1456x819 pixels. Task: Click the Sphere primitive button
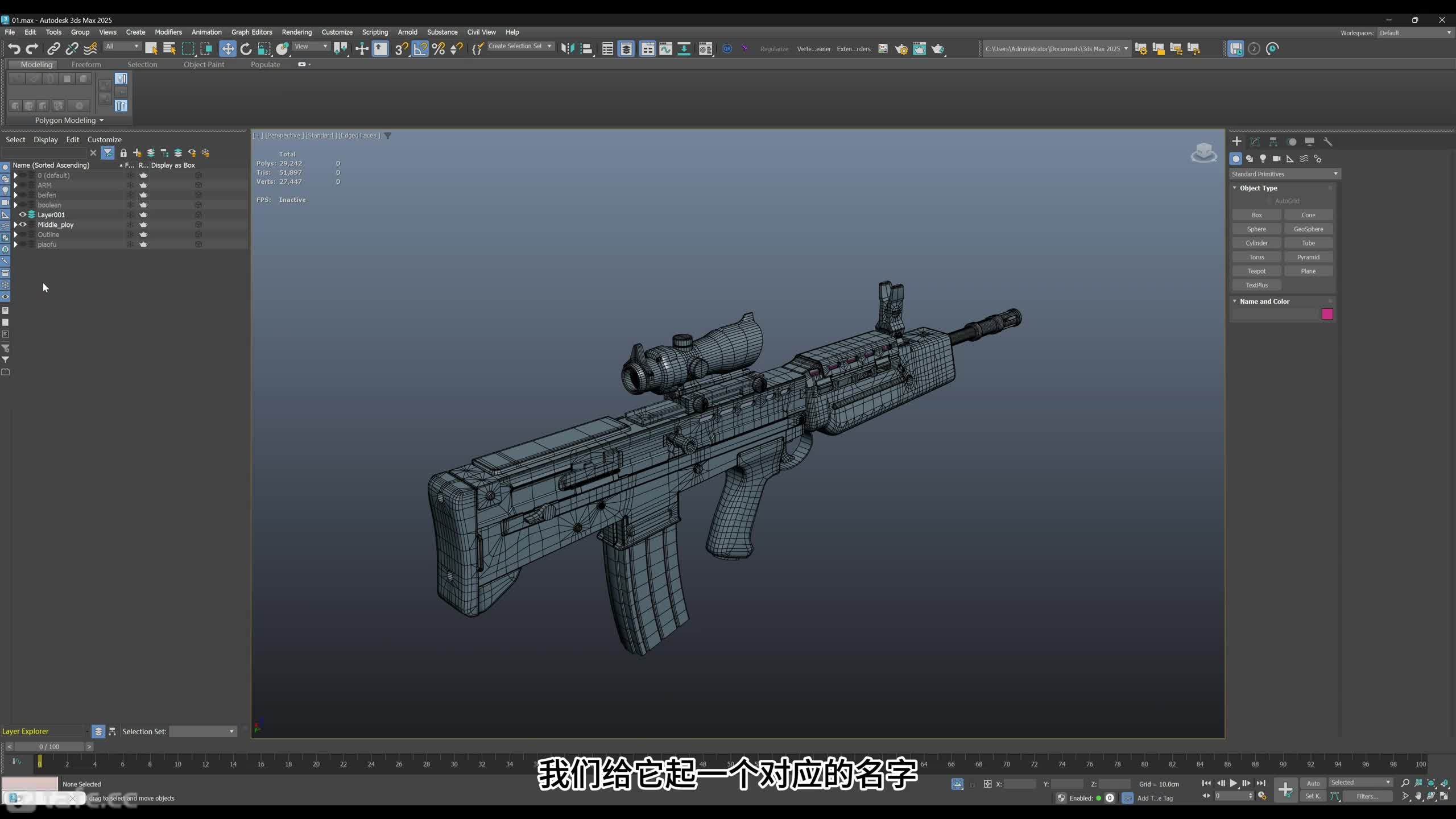[1256, 229]
